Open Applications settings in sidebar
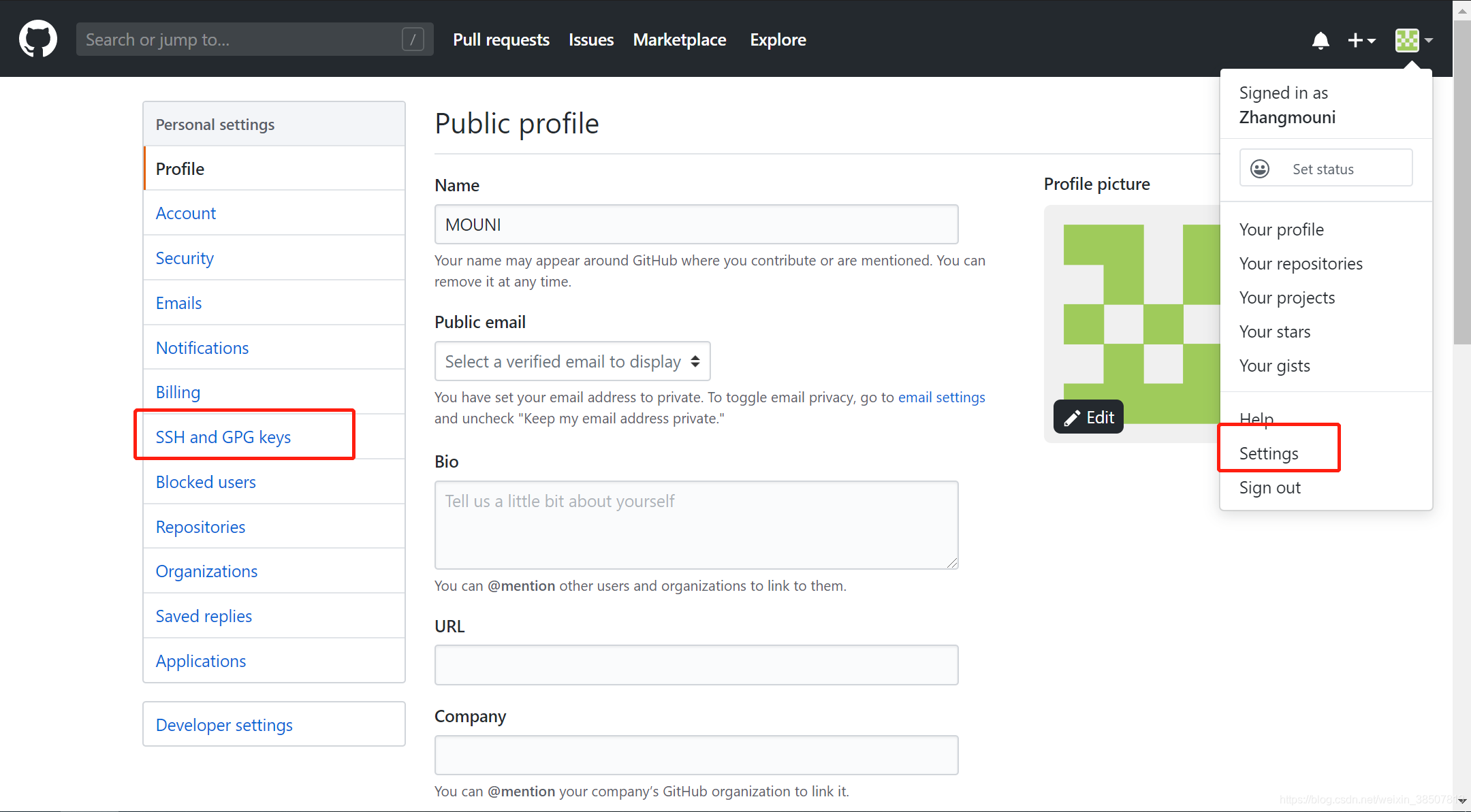Viewport: 1471px width, 812px height. [x=274, y=661]
